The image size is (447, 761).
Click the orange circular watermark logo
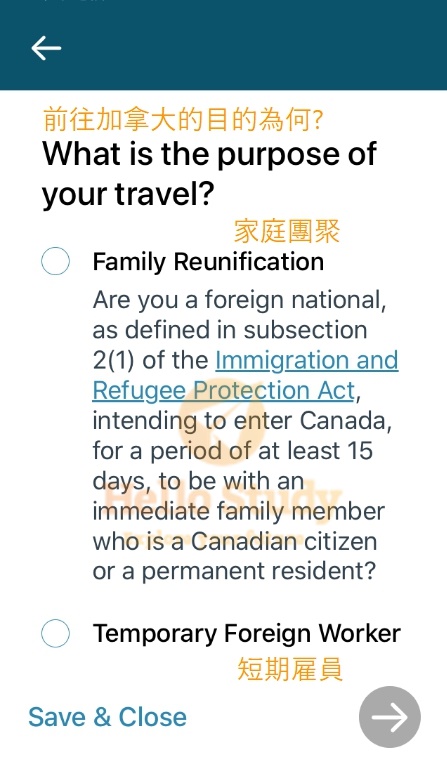pos(227,425)
